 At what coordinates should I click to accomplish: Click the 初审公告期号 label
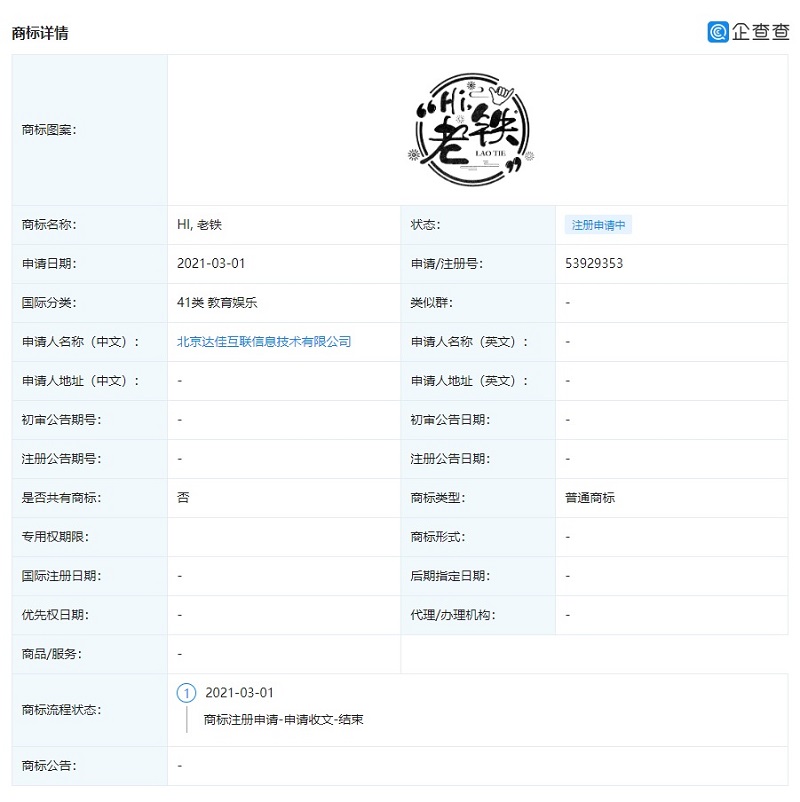(x=61, y=420)
